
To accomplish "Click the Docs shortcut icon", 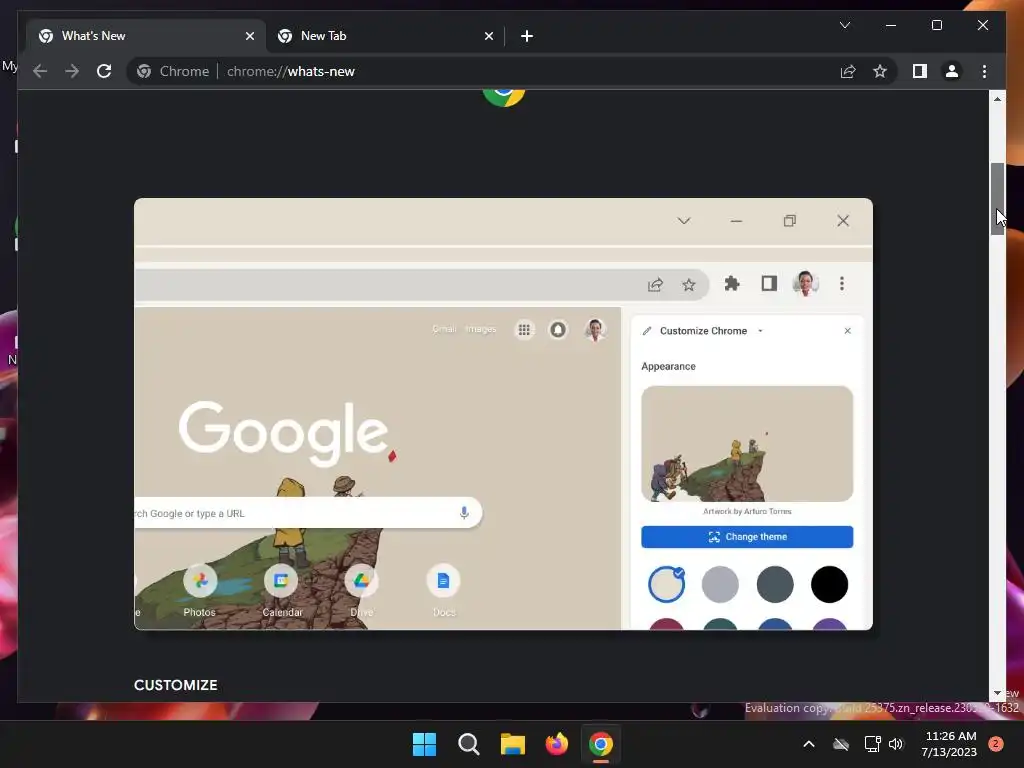I will (443, 580).
